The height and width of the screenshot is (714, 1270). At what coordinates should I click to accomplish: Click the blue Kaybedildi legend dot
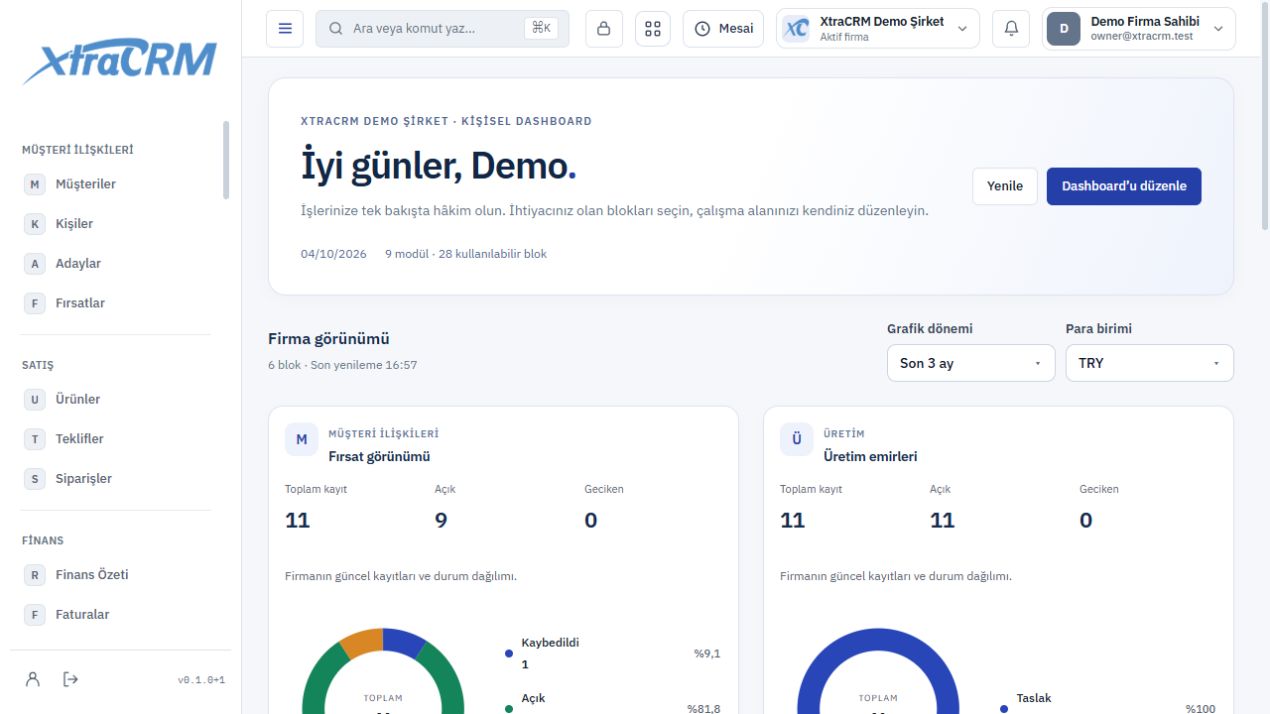(x=509, y=654)
